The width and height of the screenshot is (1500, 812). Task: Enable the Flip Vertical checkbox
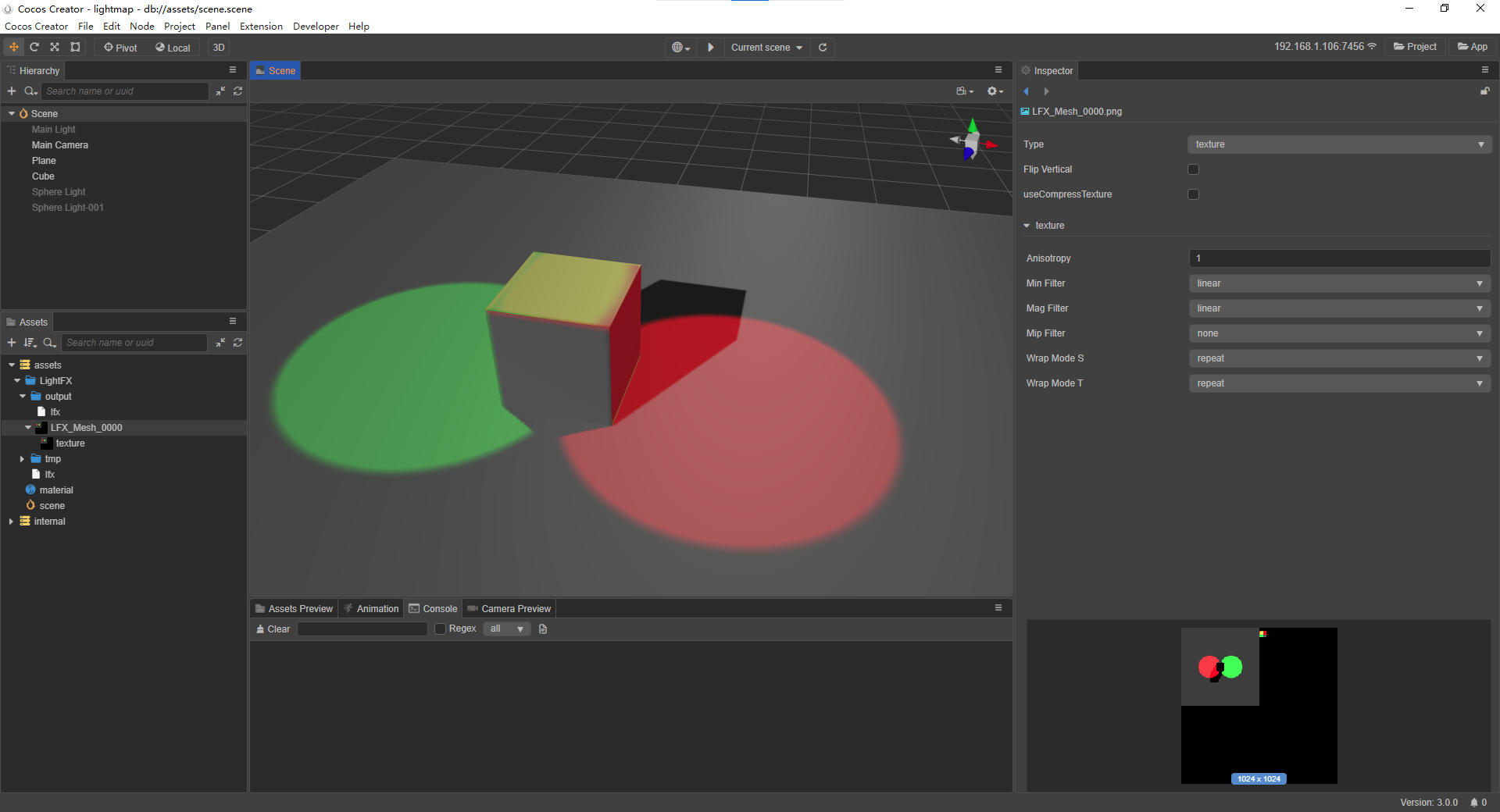[x=1193, y=169]
